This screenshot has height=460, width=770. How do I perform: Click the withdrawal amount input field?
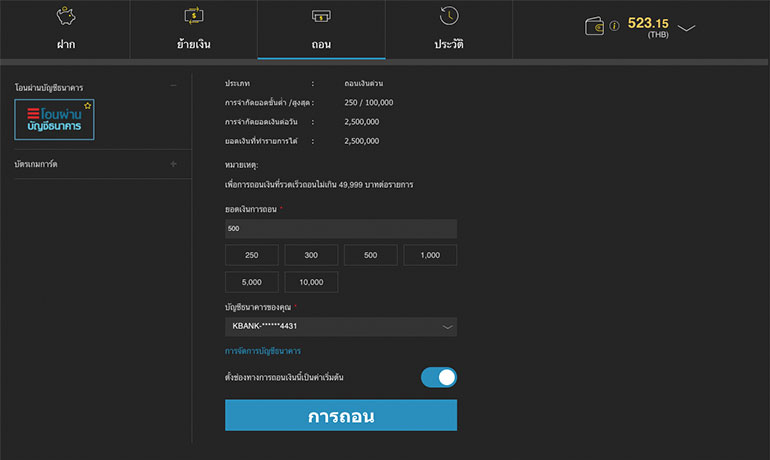point(341,229)
